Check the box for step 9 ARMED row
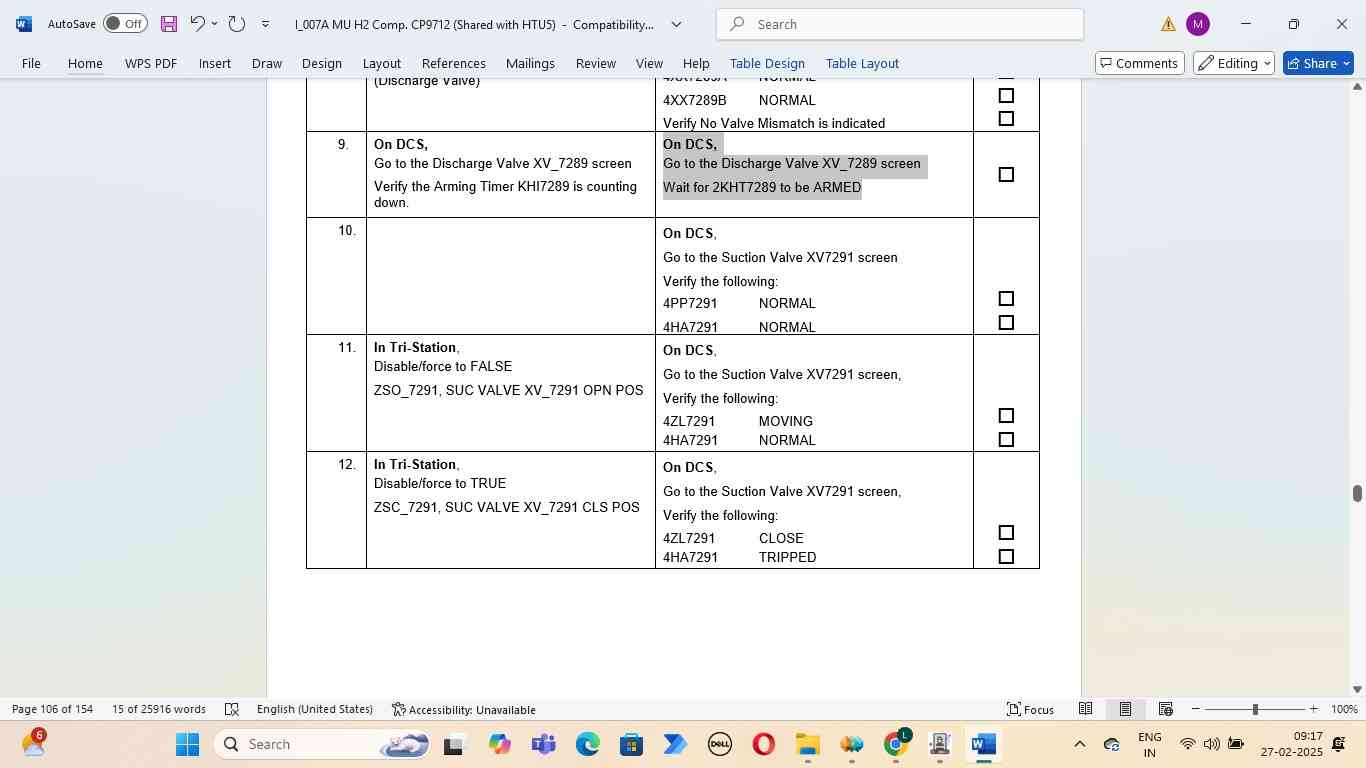 (1006, 174)
